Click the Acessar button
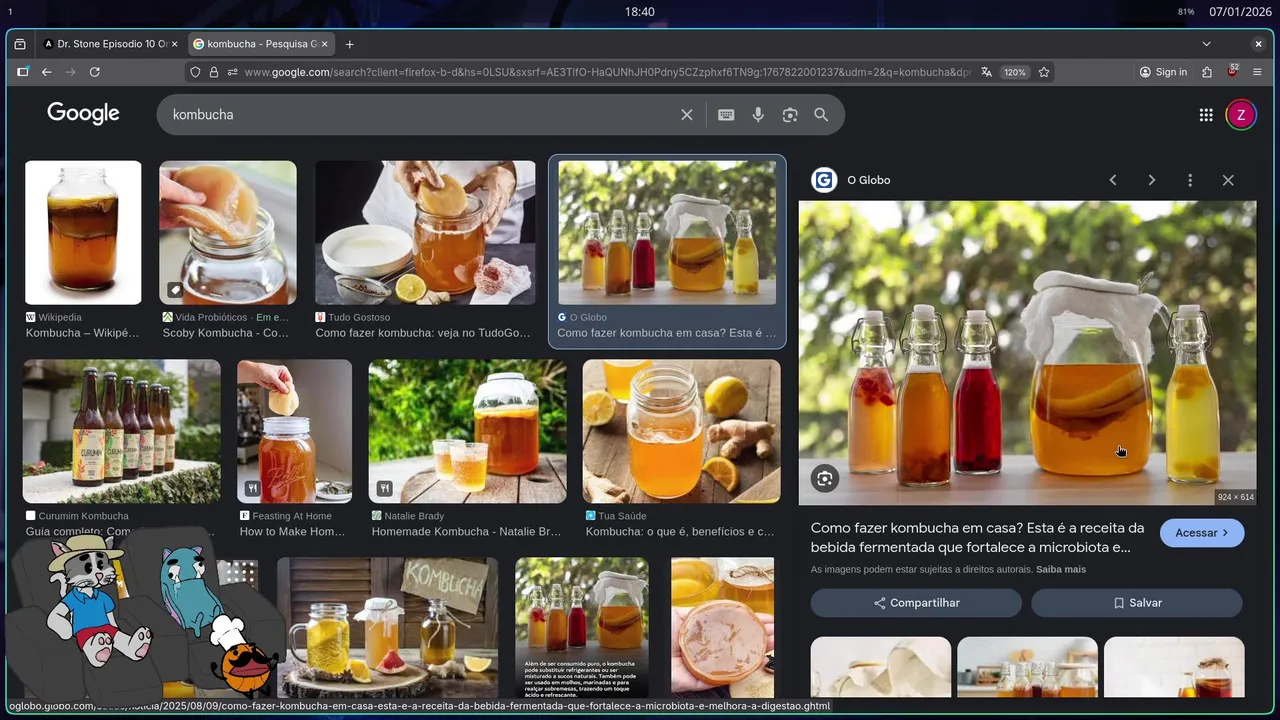Viewport: 1280px width, 720px height. (1202, 533)
